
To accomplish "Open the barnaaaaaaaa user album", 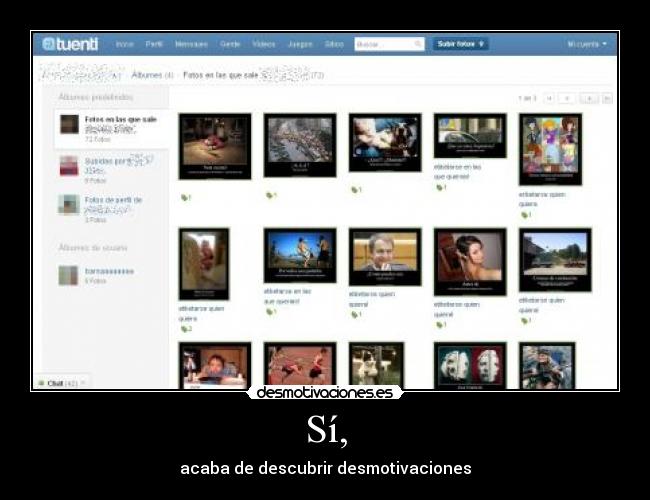I will pyautogui.click(x=109, y=271).
